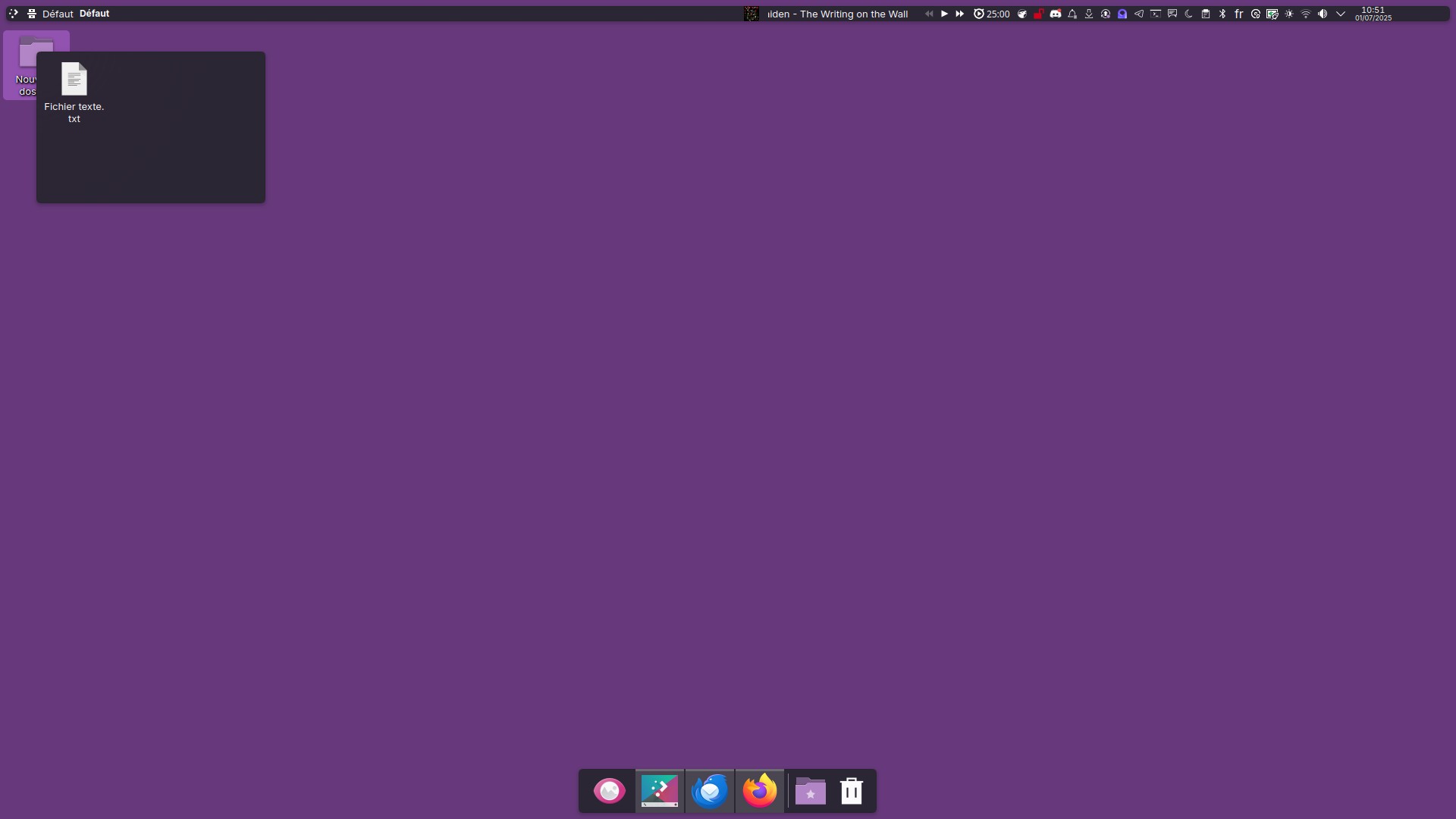Viewport: 1456px width, 819px height.
Task: Open Bluetooth settings from tray
Action: (x=1222, y=14)
